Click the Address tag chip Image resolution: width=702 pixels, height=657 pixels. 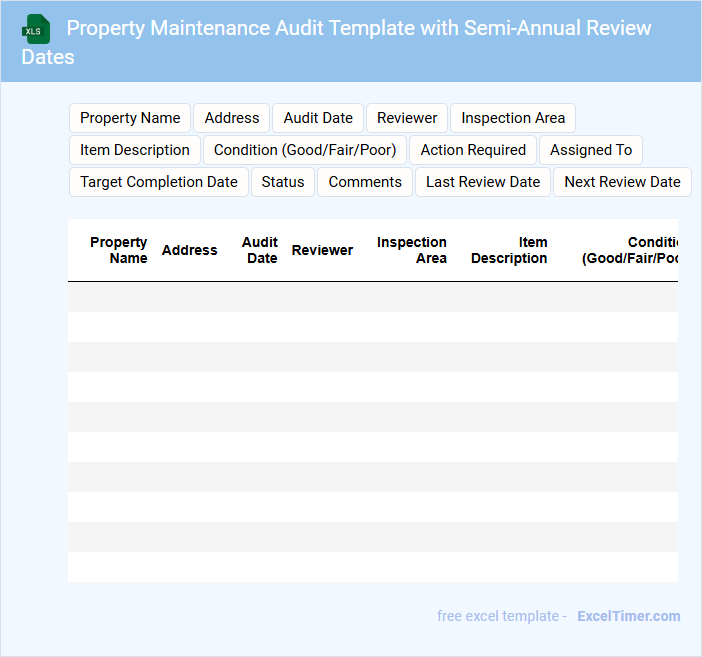[x=232, y=118]
